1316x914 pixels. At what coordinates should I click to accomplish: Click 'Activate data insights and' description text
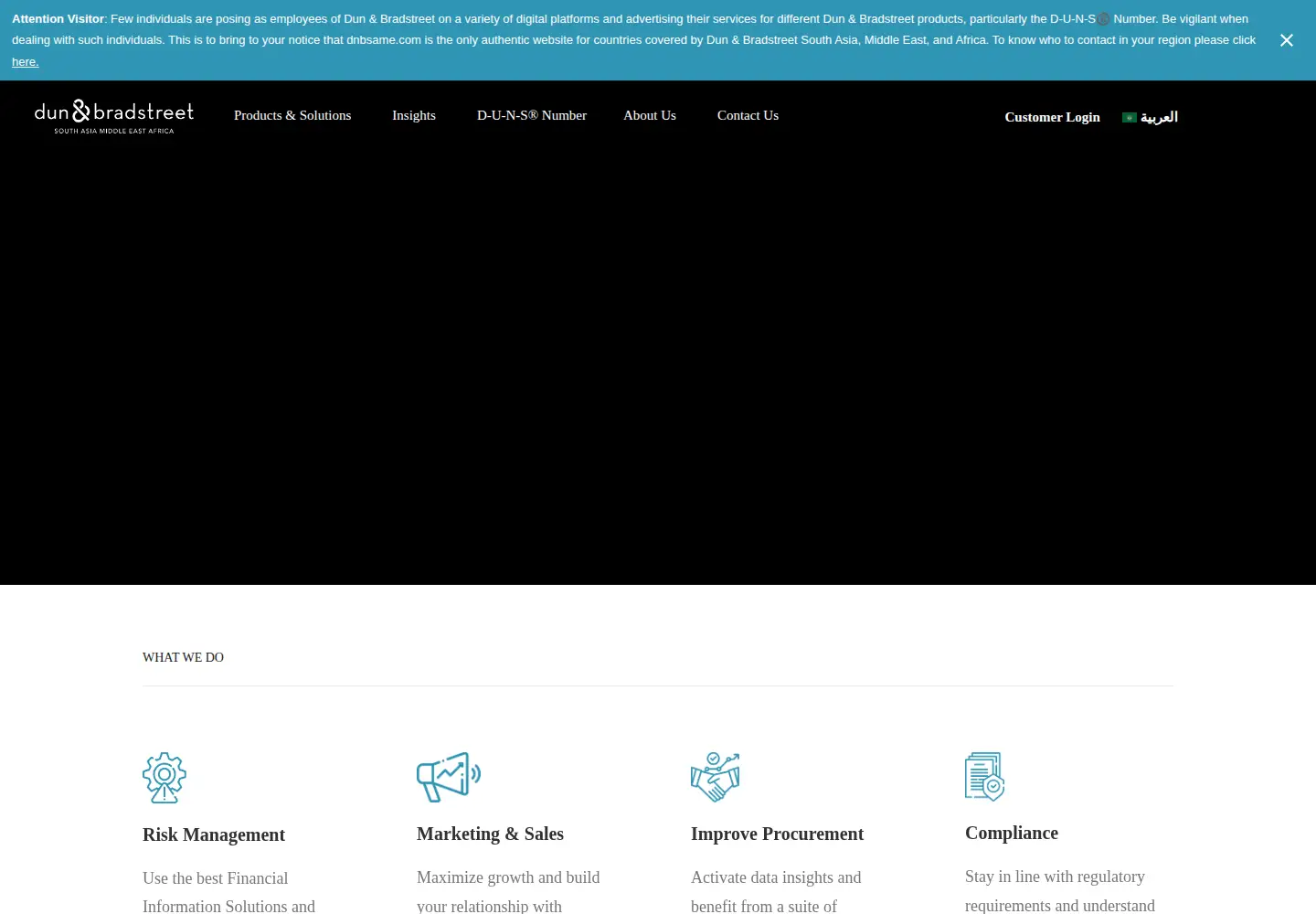coord(776,877)
